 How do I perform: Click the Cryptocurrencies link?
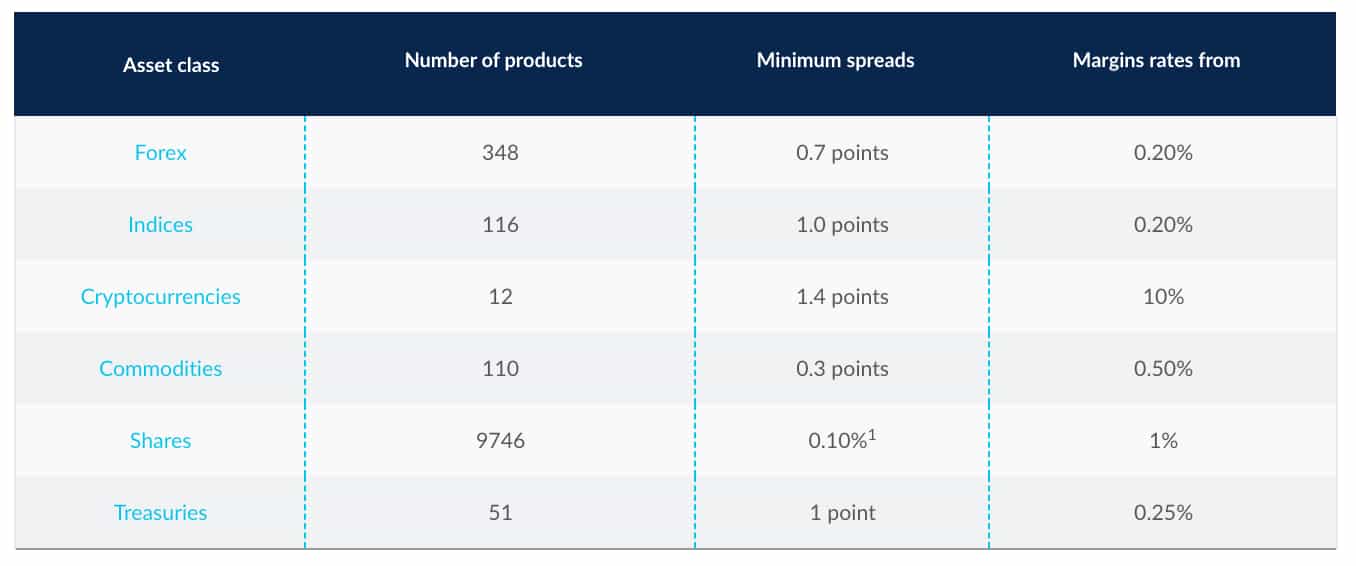(x=160, y=297)
